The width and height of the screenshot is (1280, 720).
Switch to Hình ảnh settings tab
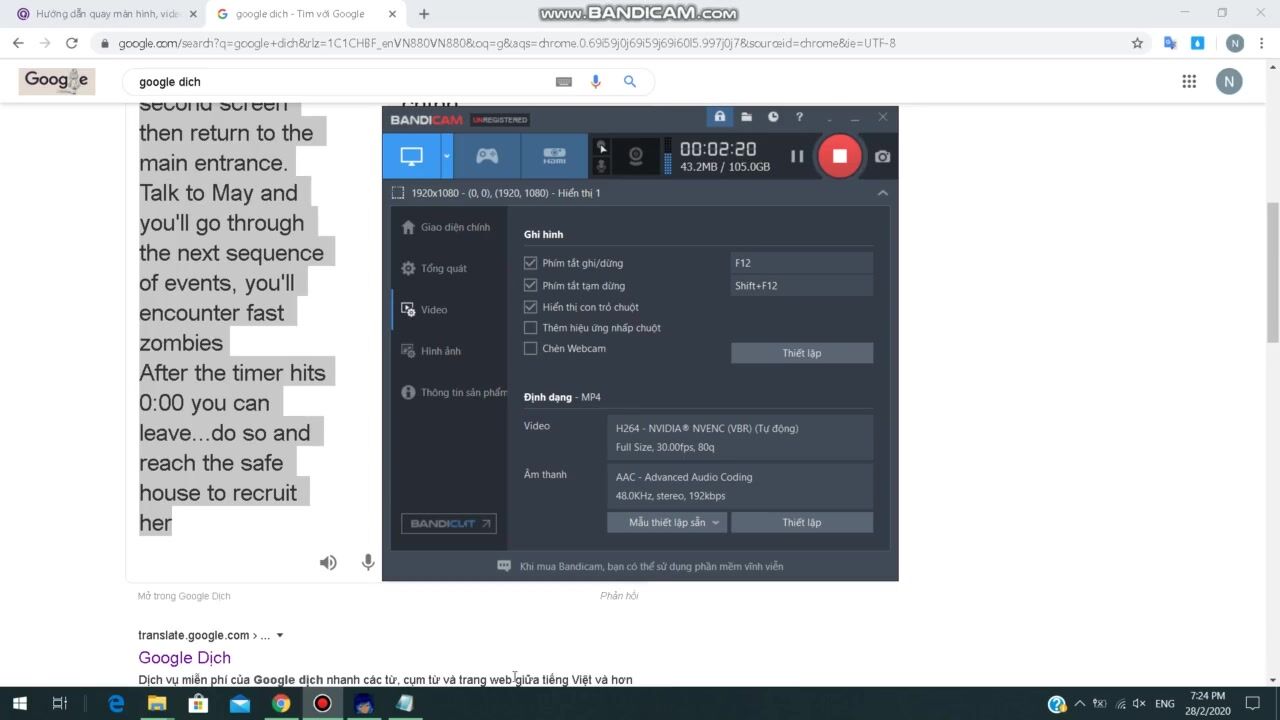click(x=440, y=351)
